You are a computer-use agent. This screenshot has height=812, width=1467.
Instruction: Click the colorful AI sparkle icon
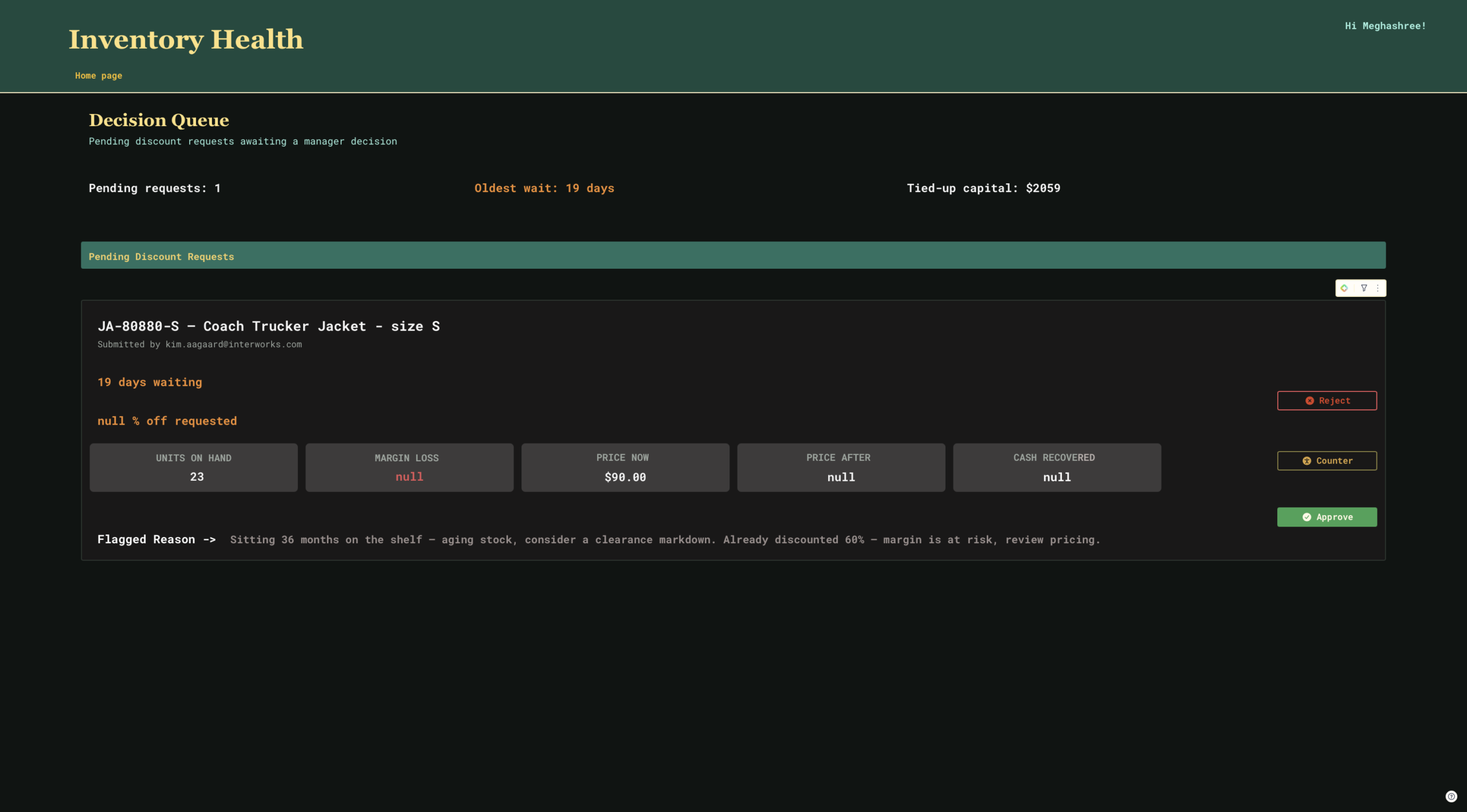(1344, 288)
